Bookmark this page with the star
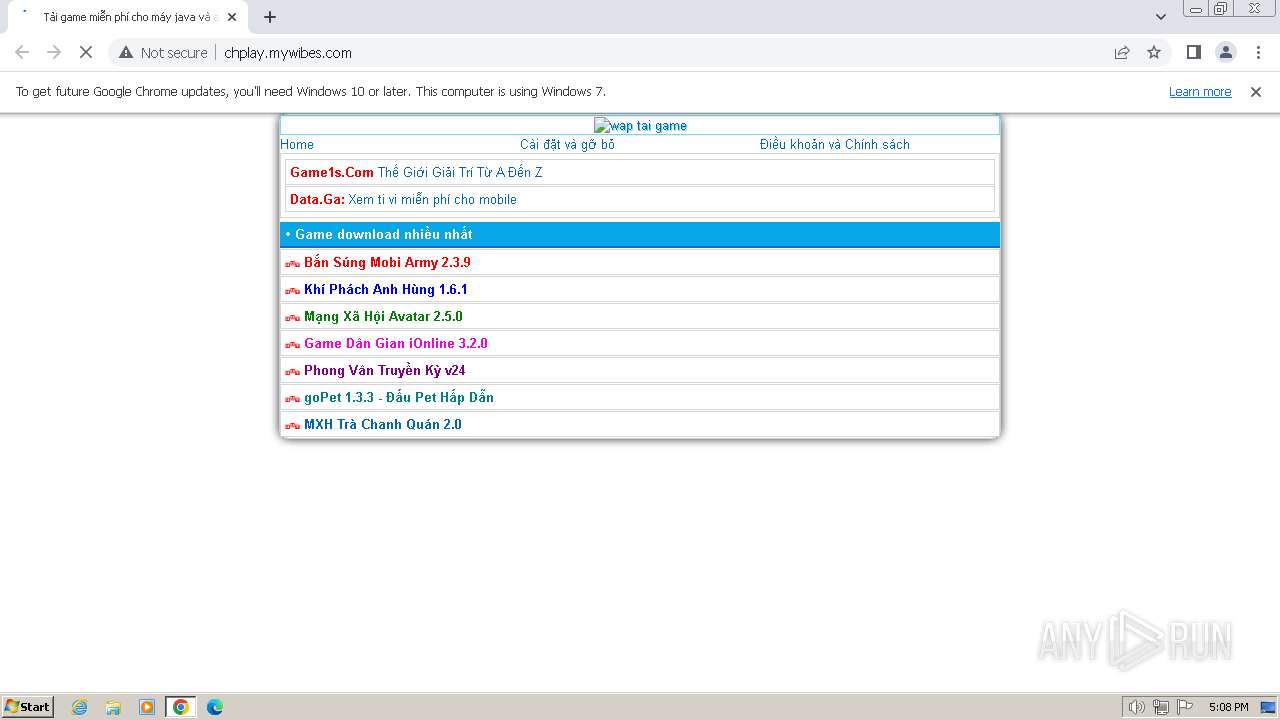Image resolution: width=1280 pixels, height=720 pixels. [1154, 53]
